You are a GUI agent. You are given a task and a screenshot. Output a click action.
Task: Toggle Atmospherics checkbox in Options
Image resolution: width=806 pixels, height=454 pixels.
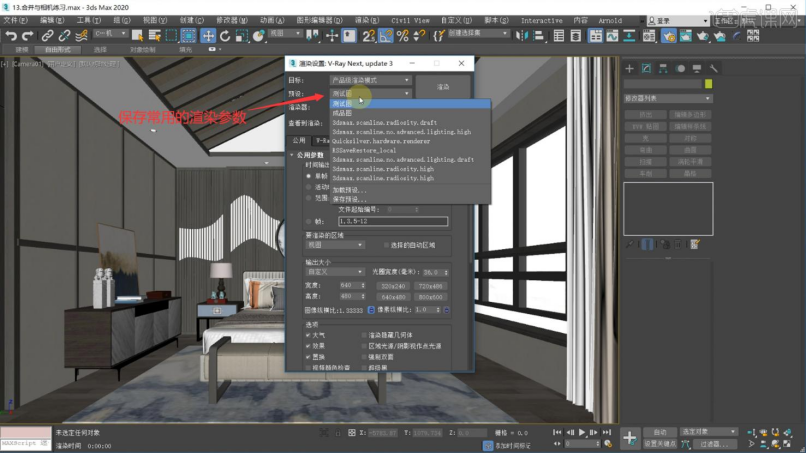coord(308,335)
